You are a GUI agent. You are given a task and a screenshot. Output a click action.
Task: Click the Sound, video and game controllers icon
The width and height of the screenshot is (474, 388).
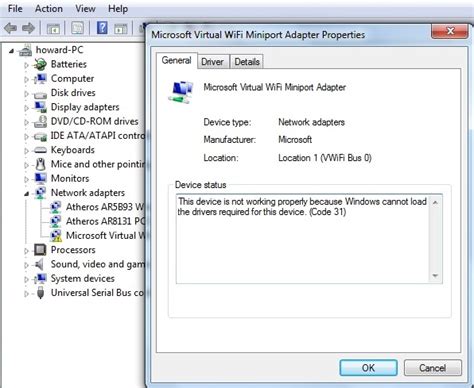(x=39, y=264)
